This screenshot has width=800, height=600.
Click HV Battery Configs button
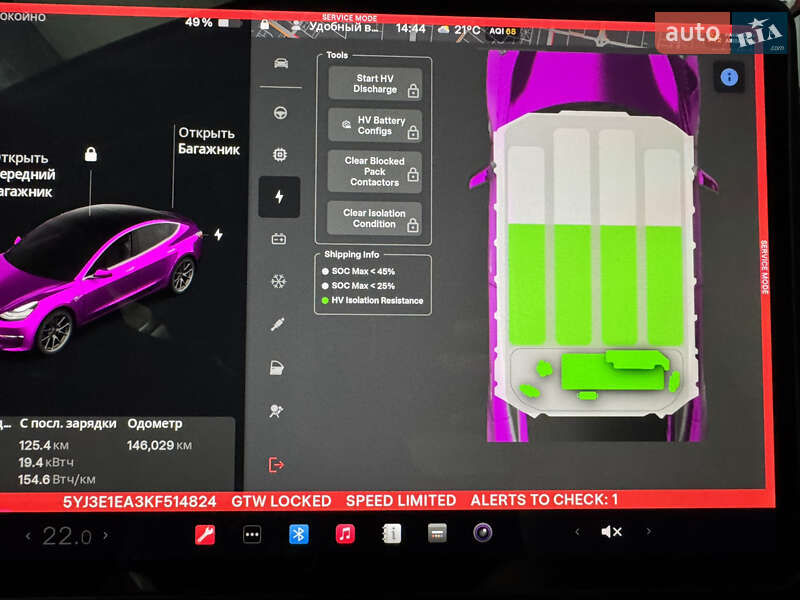[375, 126]
